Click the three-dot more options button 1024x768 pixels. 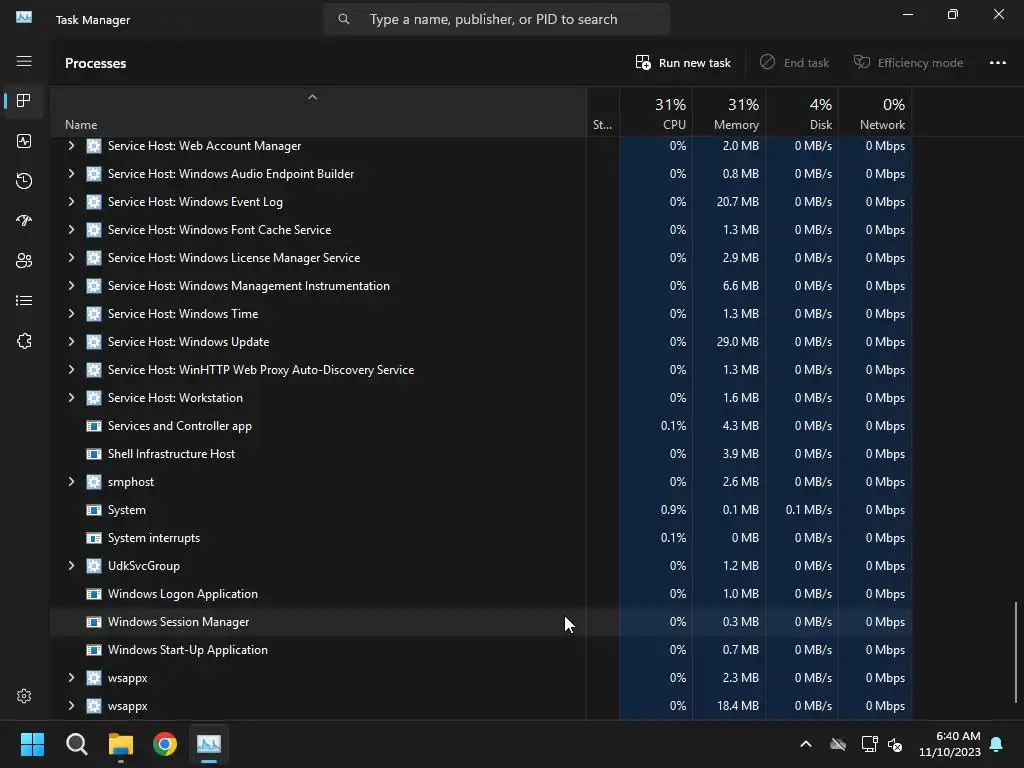[997, 63]
